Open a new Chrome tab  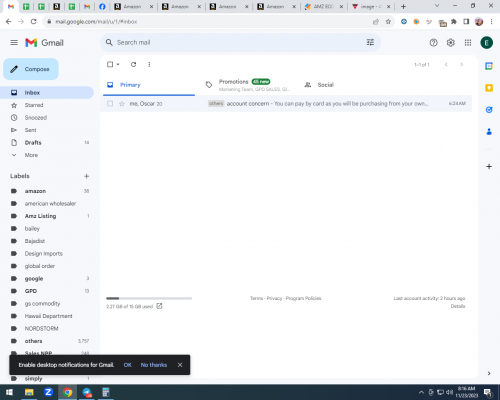coord(403,6)
